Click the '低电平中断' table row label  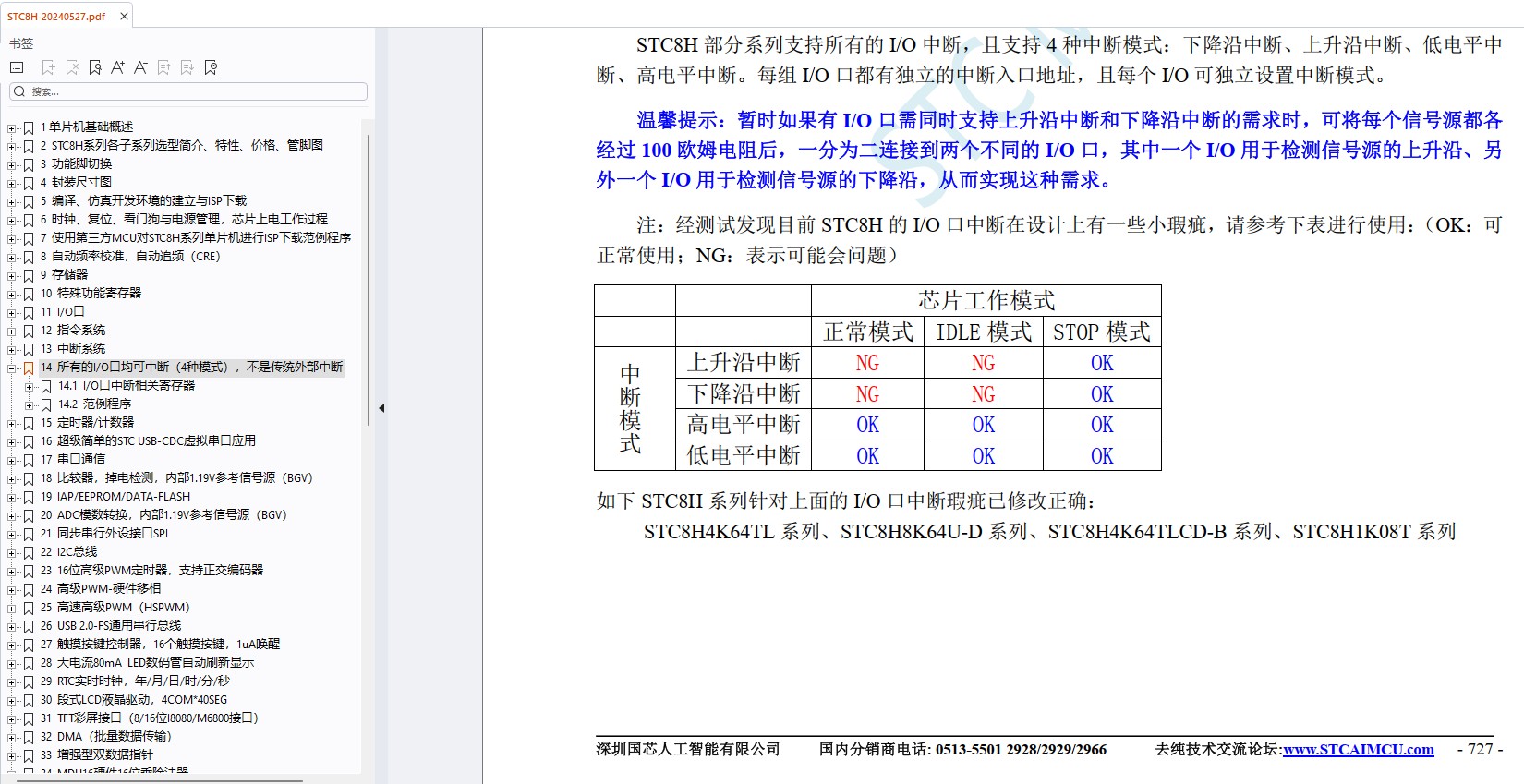(x=744, y=455)
